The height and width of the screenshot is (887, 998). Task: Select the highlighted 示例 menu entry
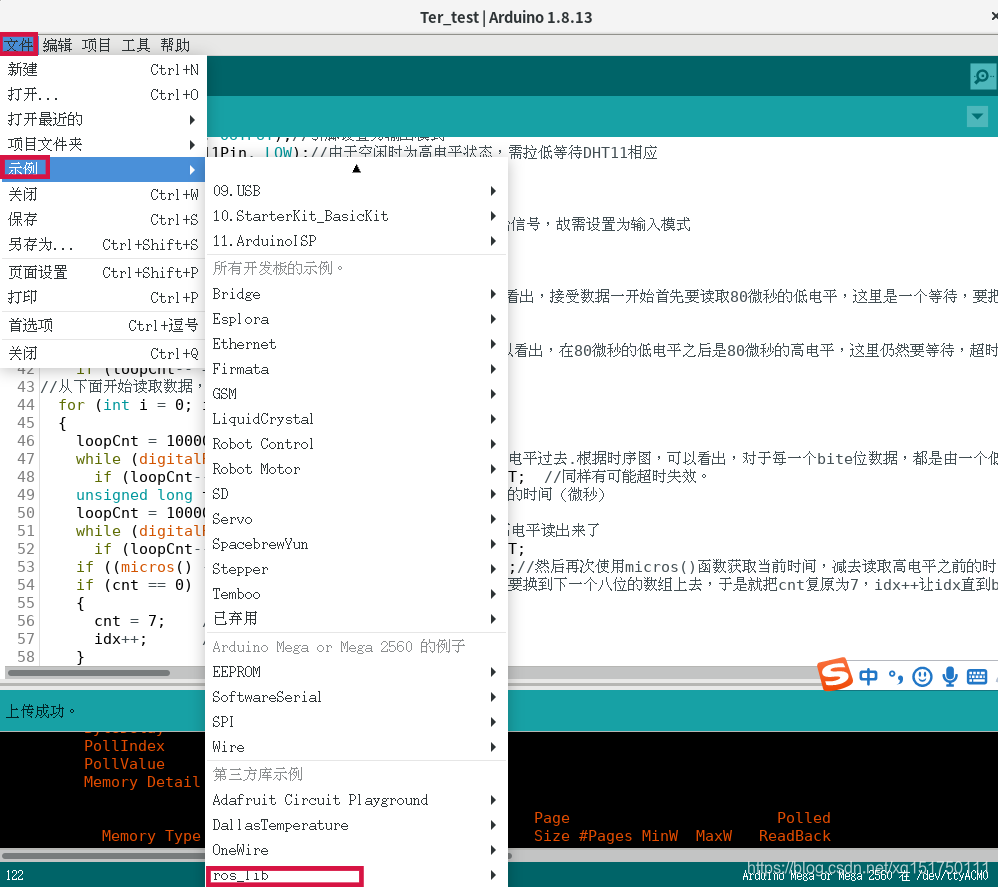pos(103,169)
